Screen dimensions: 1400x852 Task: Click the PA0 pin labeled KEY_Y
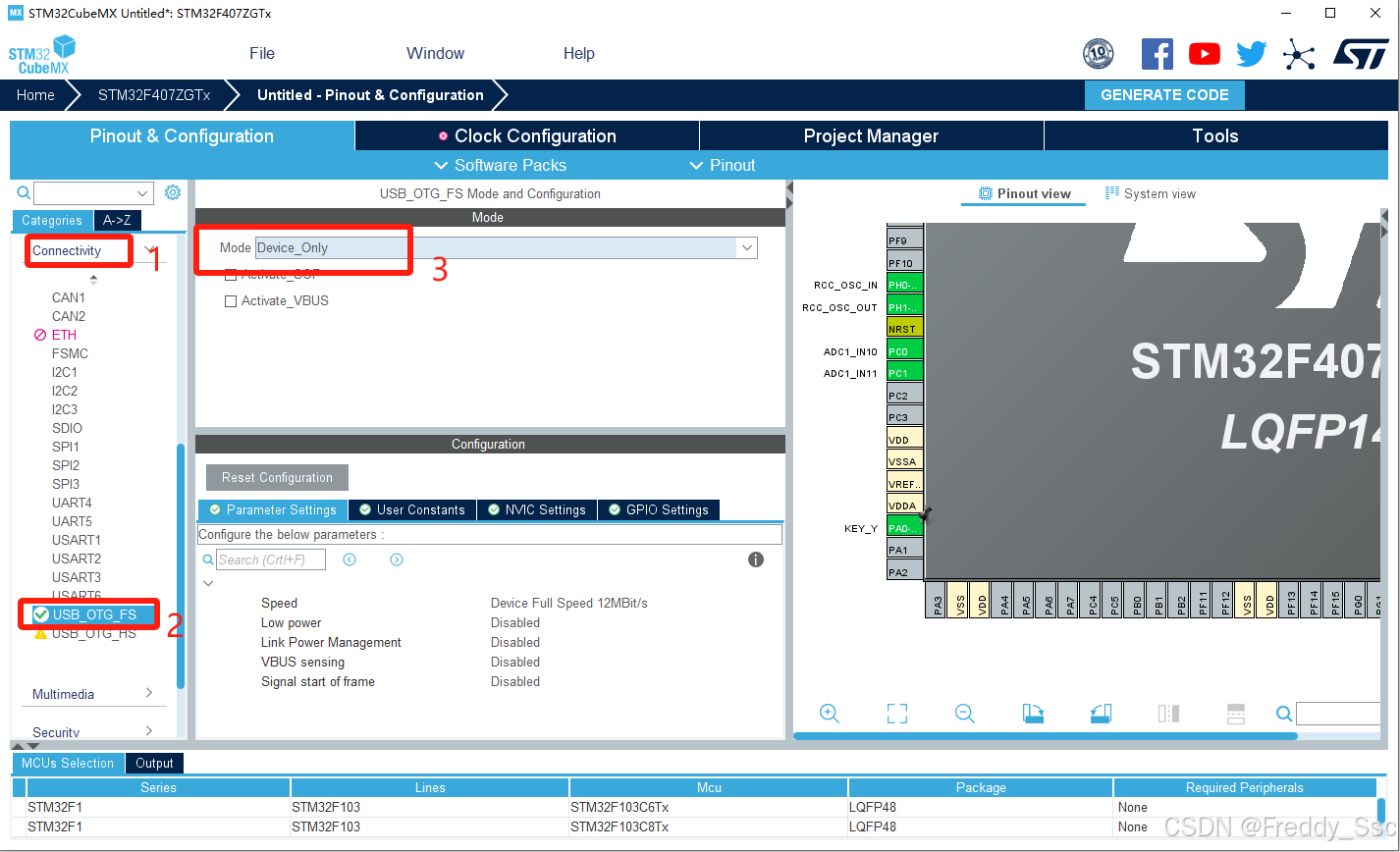pos(904,528)
